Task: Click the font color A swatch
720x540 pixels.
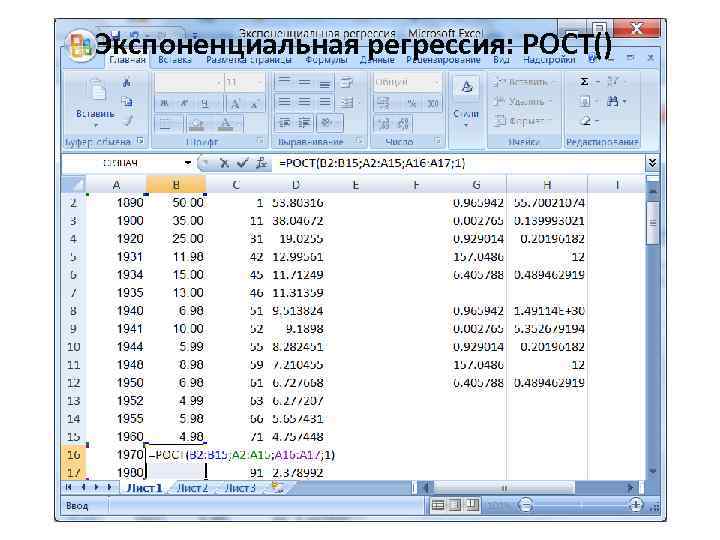Action: click(x=225, y=124)
